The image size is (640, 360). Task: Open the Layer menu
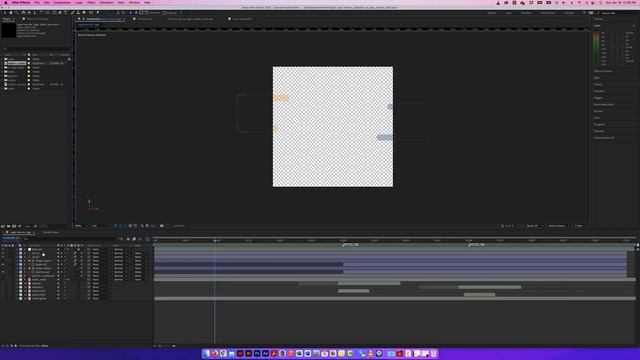79,2
